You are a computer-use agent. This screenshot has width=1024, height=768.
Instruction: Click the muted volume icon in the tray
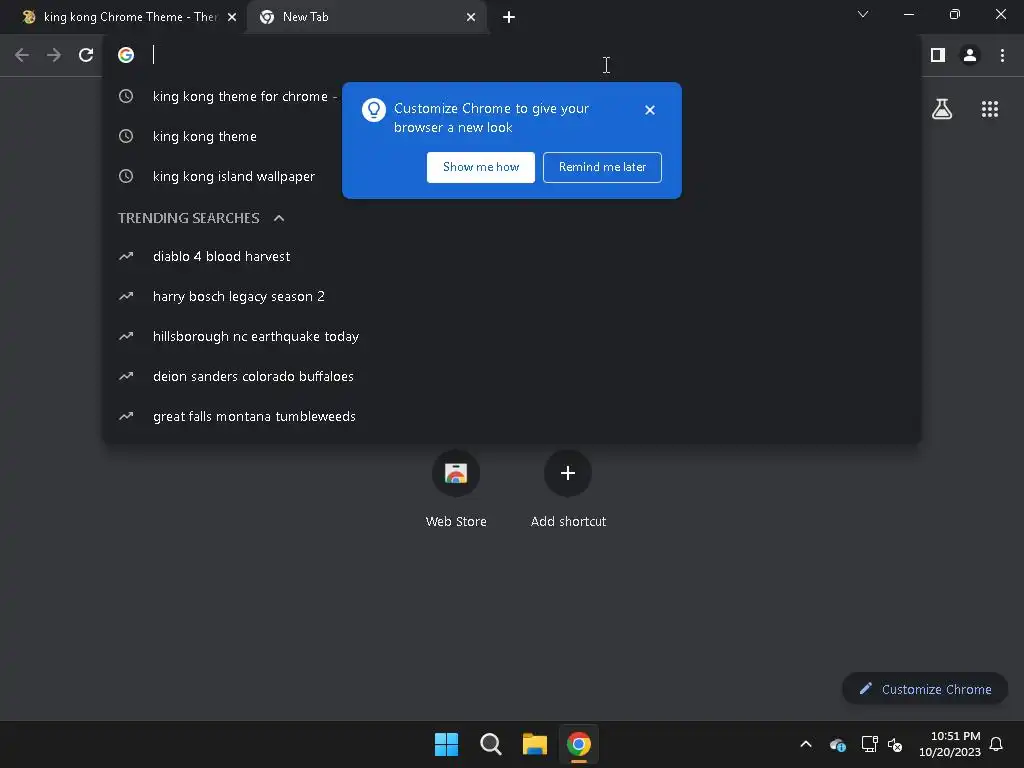point(895,744)
